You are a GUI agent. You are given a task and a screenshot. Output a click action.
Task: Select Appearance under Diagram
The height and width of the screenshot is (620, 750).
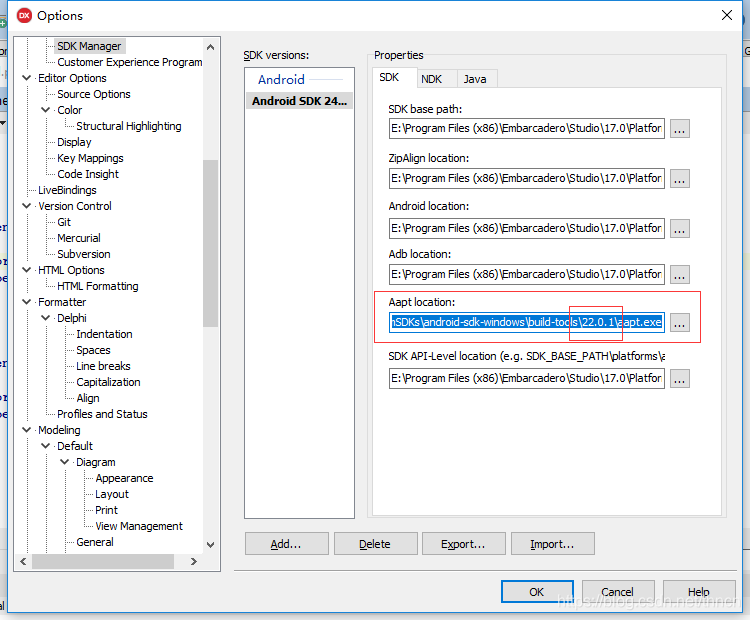[x=124, y=478]
